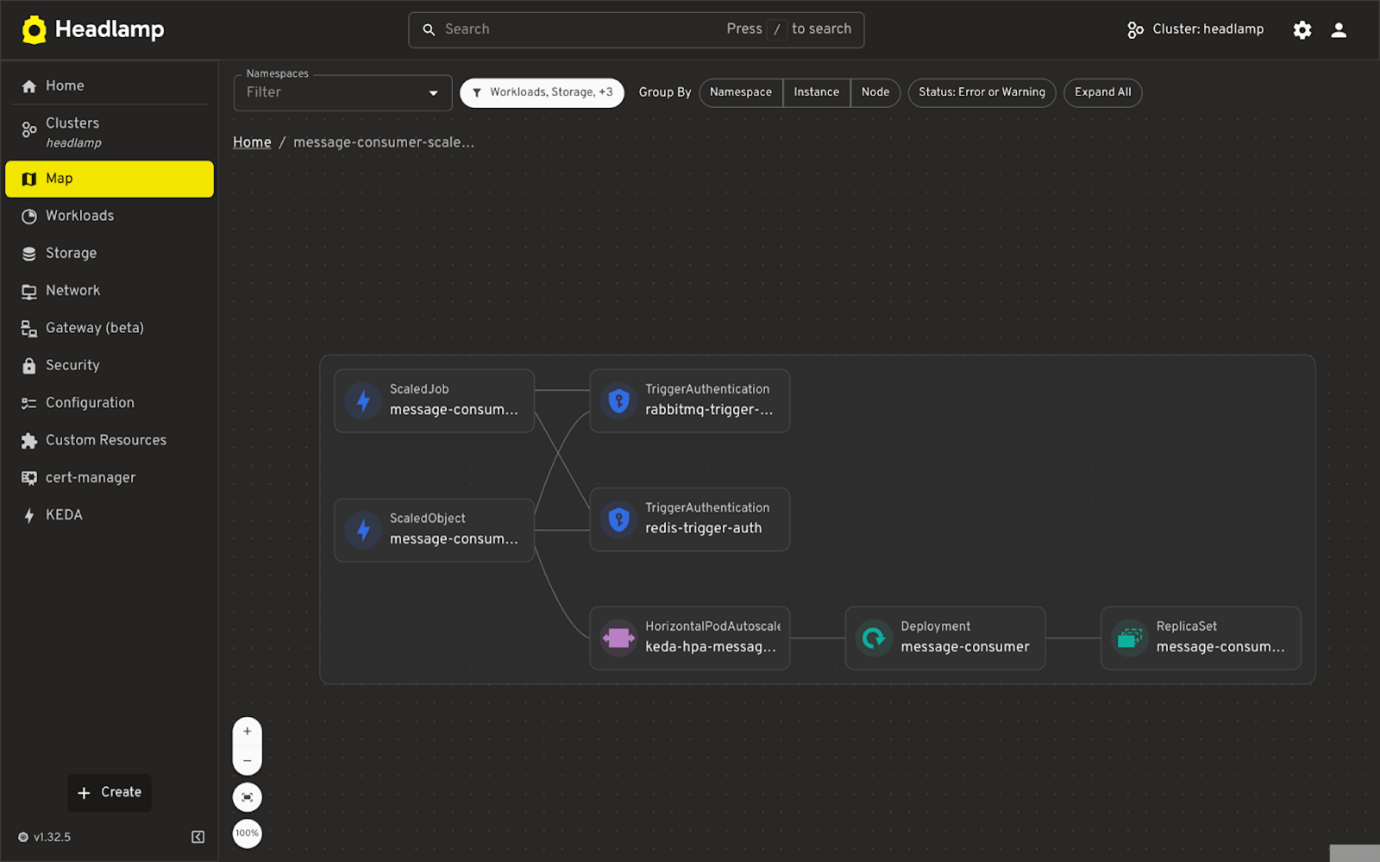1380x862 pixels.
Task: Click the Configuration list icon
Action: (29, 403)
